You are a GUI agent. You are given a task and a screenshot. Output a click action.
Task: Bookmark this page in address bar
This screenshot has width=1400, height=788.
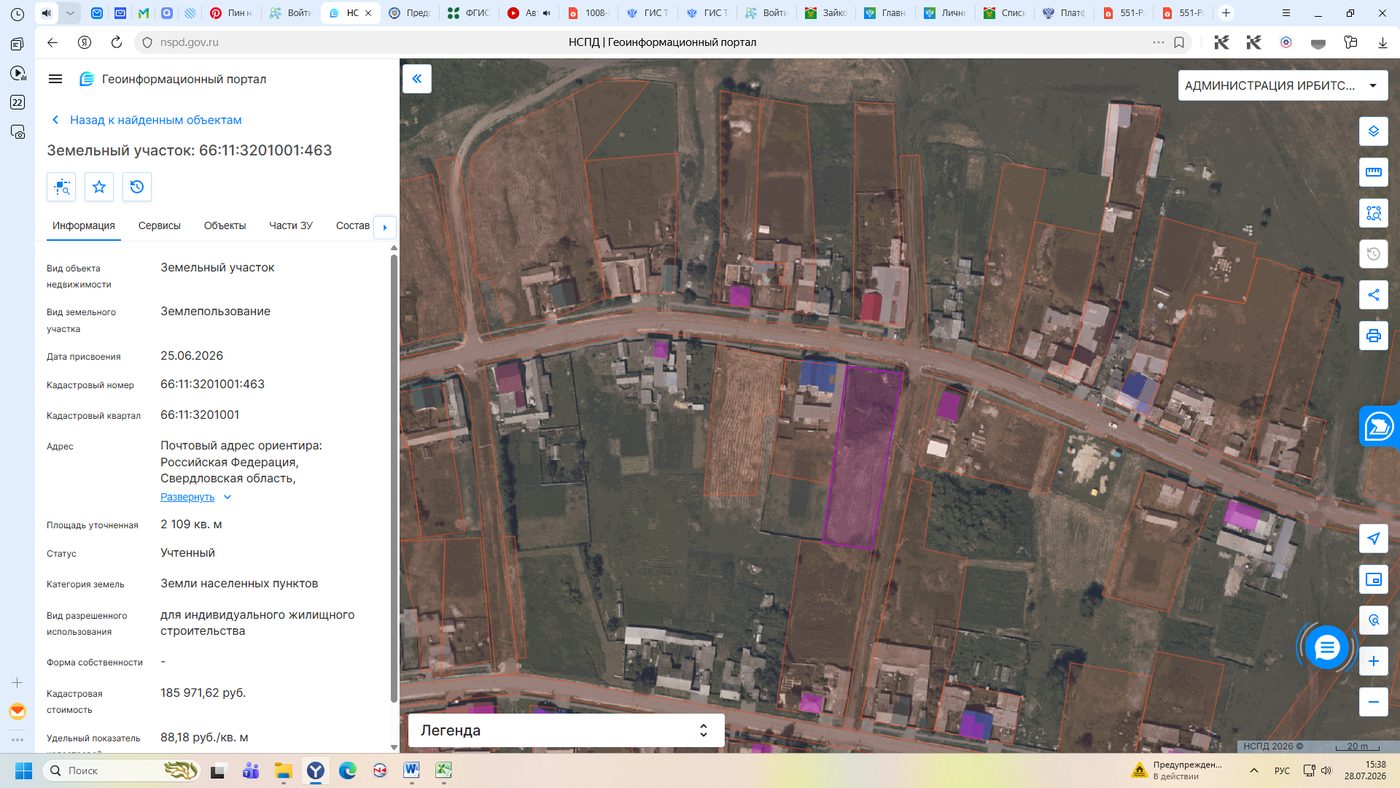1180,43
